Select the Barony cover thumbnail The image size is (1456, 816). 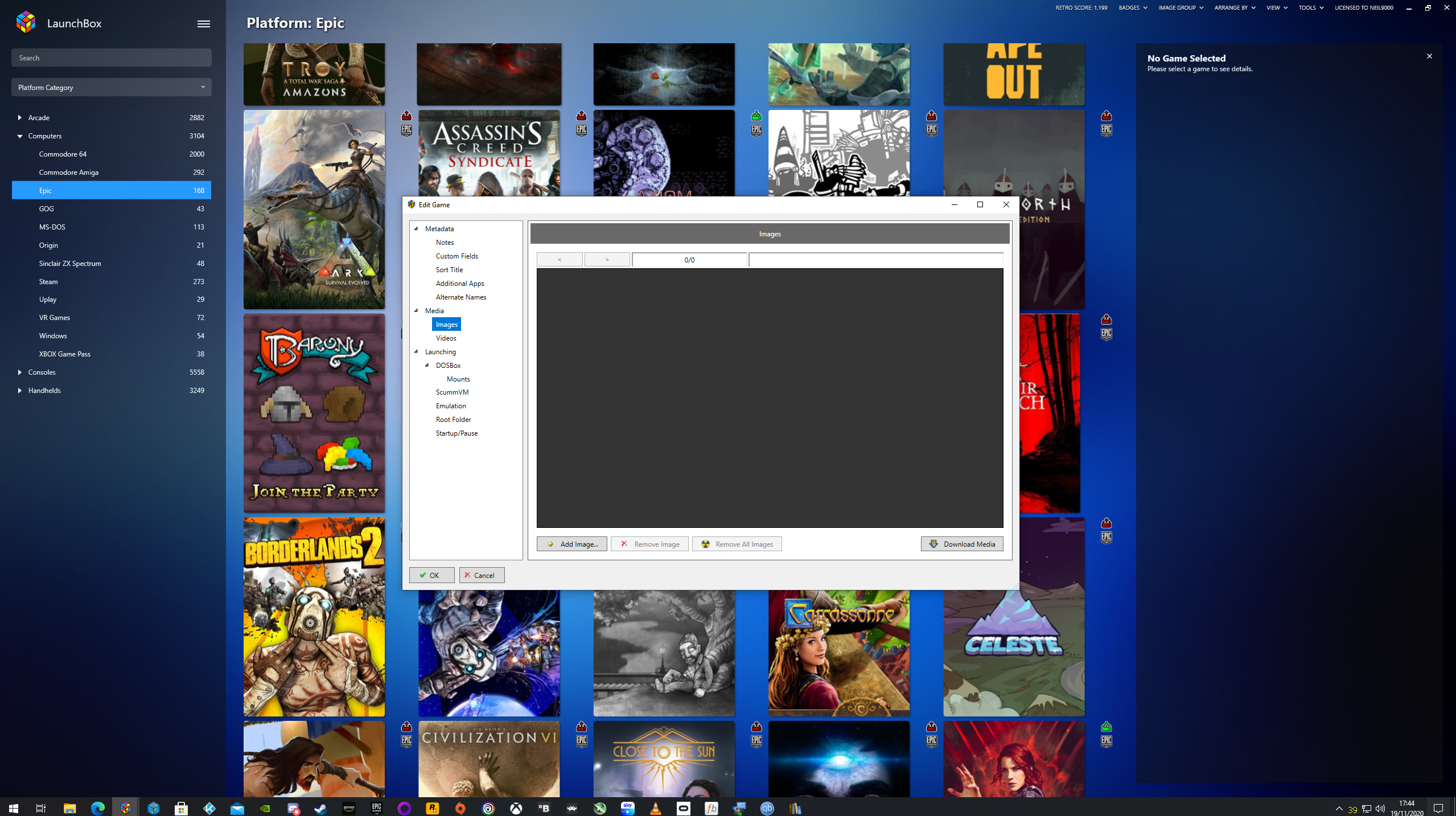[314, 413]
